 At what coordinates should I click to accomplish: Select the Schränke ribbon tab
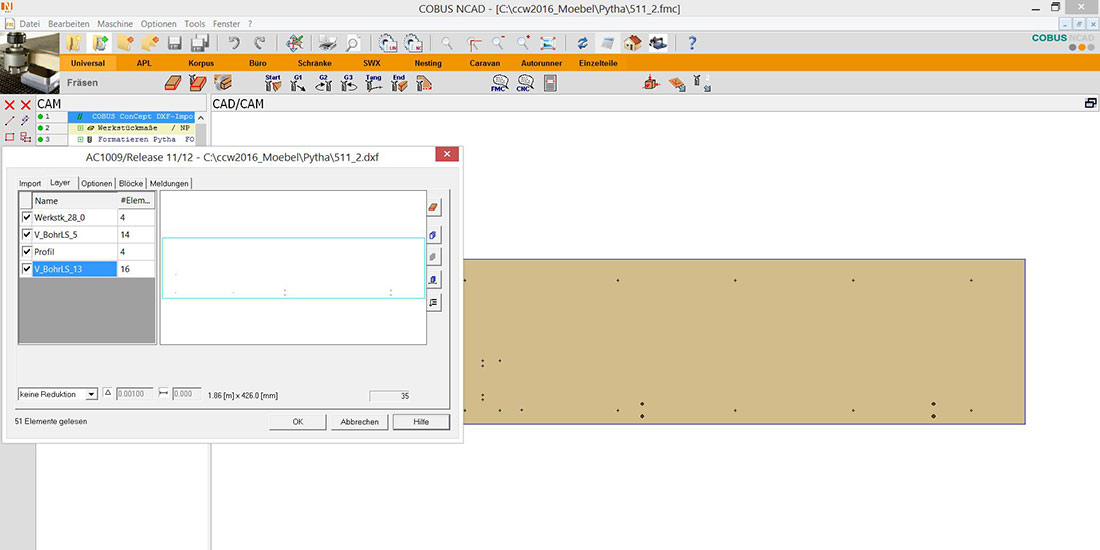coord(315,63)
